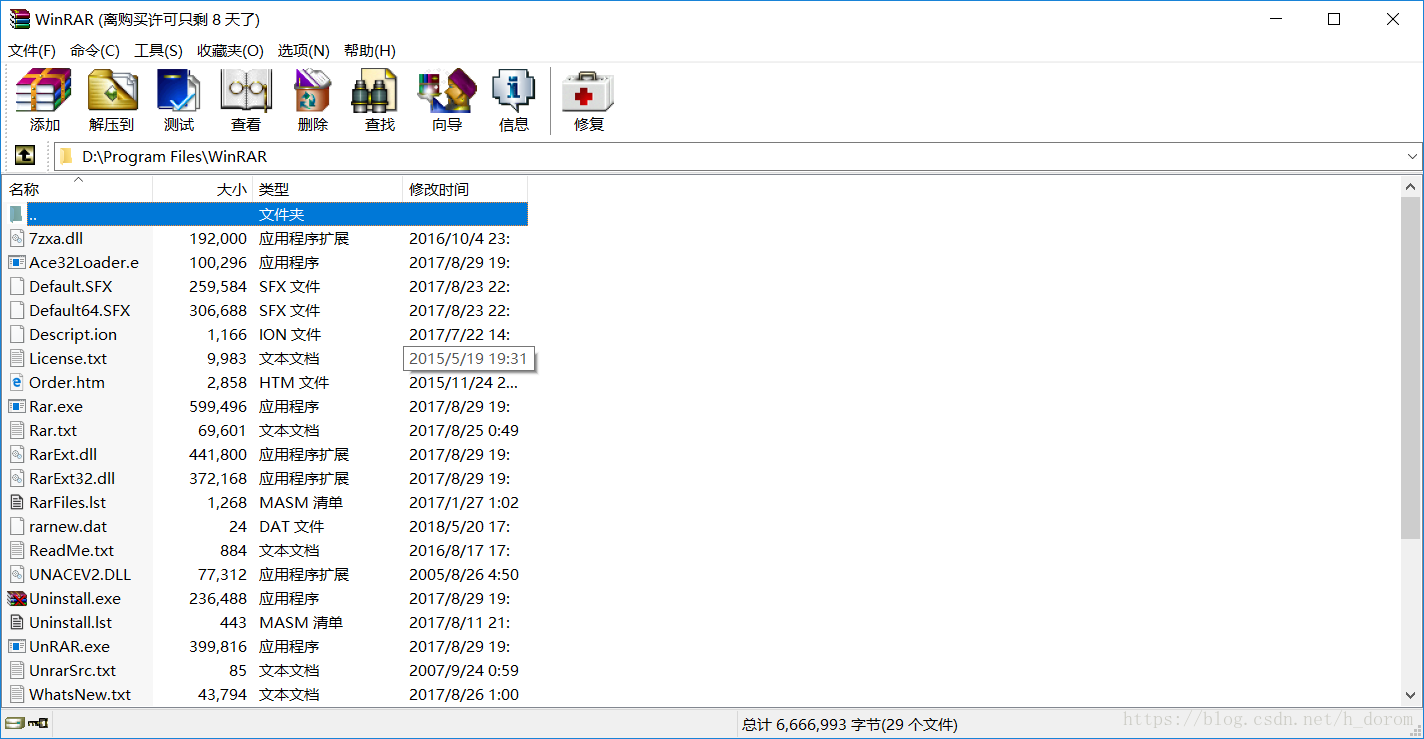This screenshot has width=1424, height=739.
Task: Click the Default.SFX file icon
Action: [17, 286]
